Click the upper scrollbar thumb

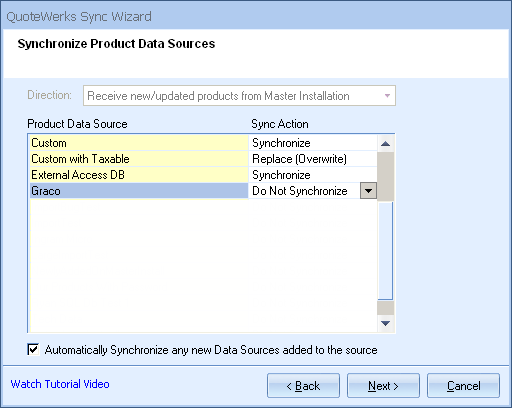(386, 177)
